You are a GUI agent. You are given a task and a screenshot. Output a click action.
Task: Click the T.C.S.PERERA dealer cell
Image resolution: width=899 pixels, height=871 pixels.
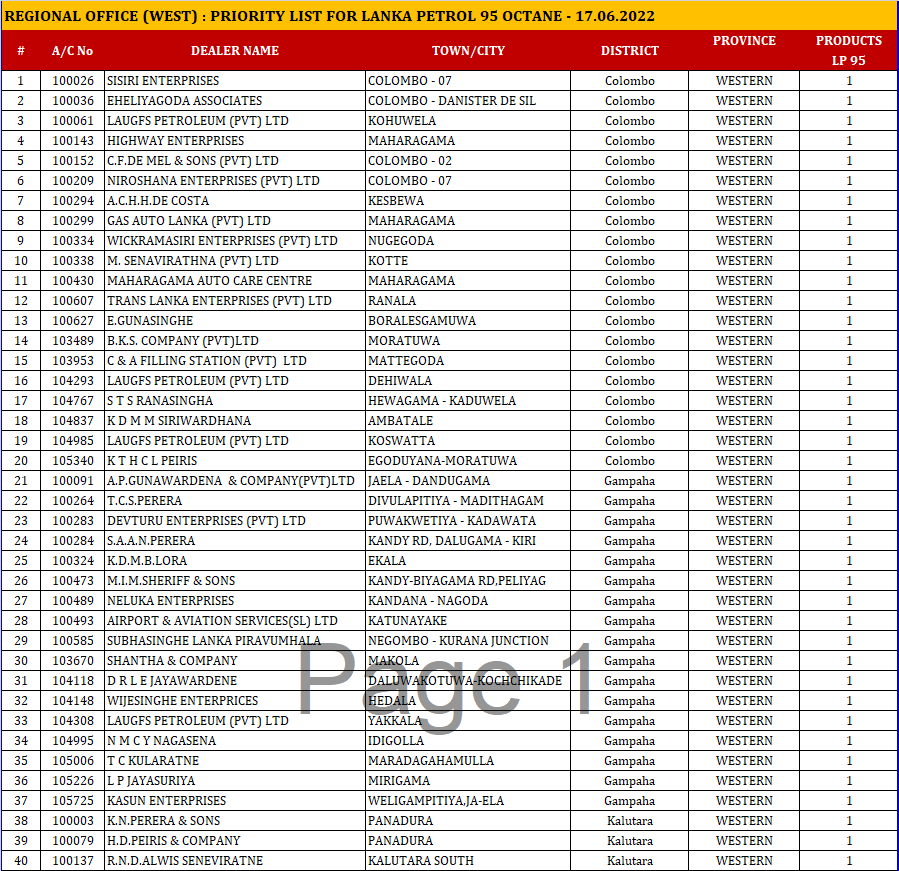(234, 501)
